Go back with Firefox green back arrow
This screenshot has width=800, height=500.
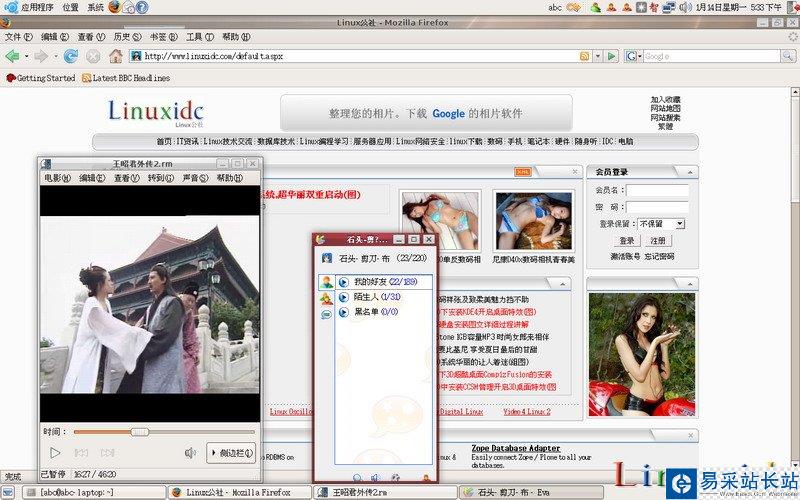12,56
